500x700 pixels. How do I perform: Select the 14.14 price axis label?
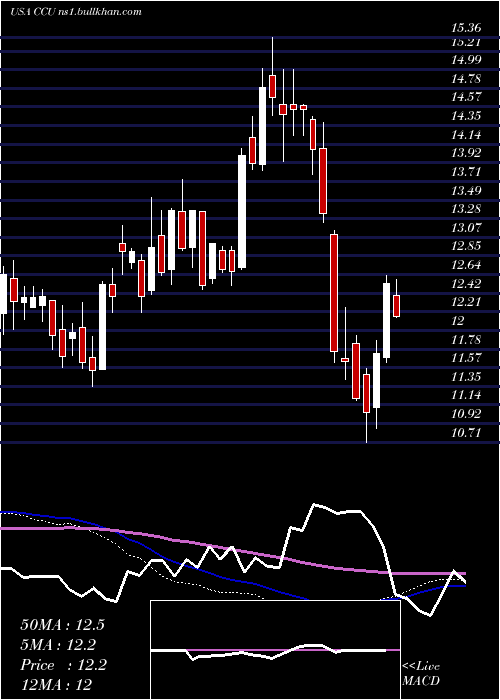[466, 135]
